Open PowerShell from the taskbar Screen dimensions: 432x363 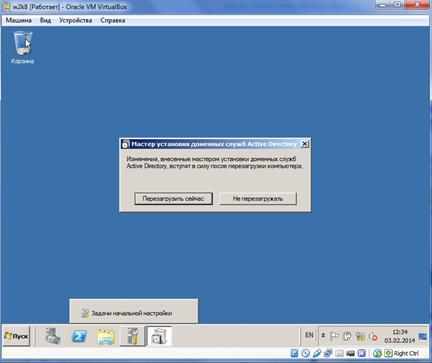[79, 336]
